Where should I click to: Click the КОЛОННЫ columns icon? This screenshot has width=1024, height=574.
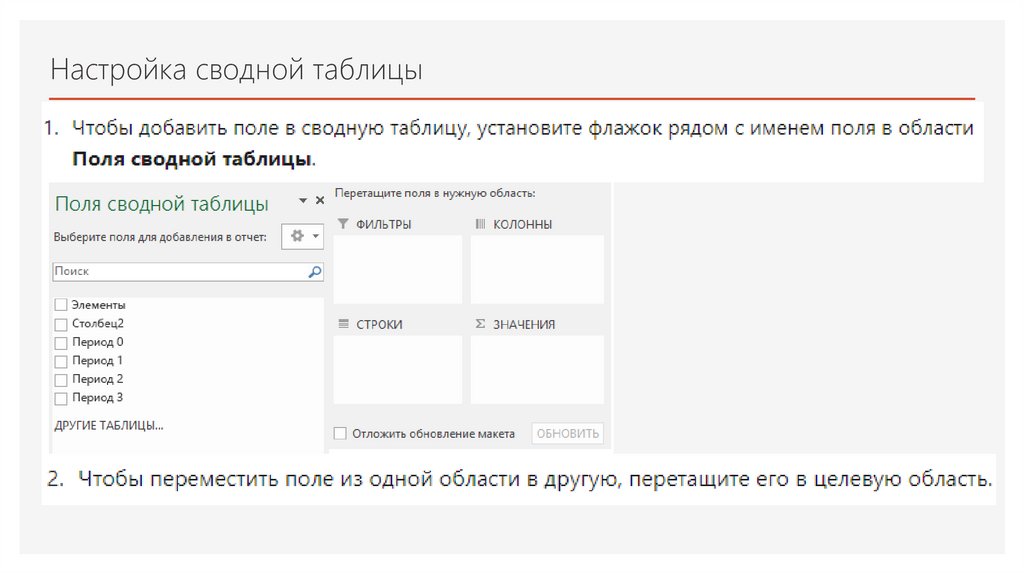480,224
